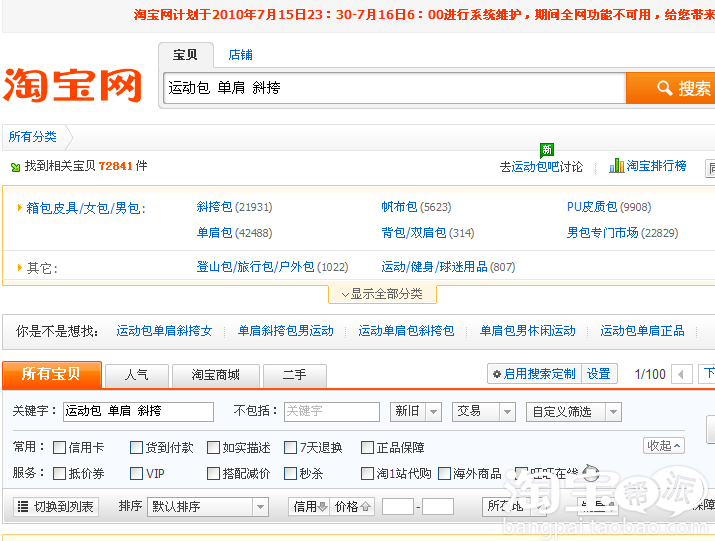Click suggestion 运动包单肩正品
The height and width of the screenshot is (541, 715).
pyautogui.click(x=642, y=331)
